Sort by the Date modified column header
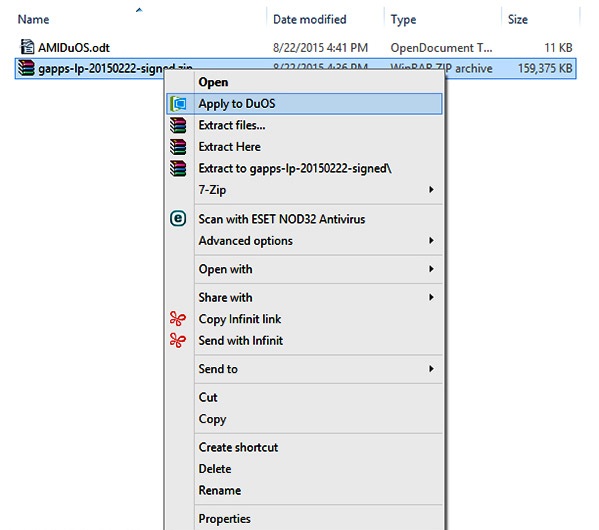 (310, 19)
